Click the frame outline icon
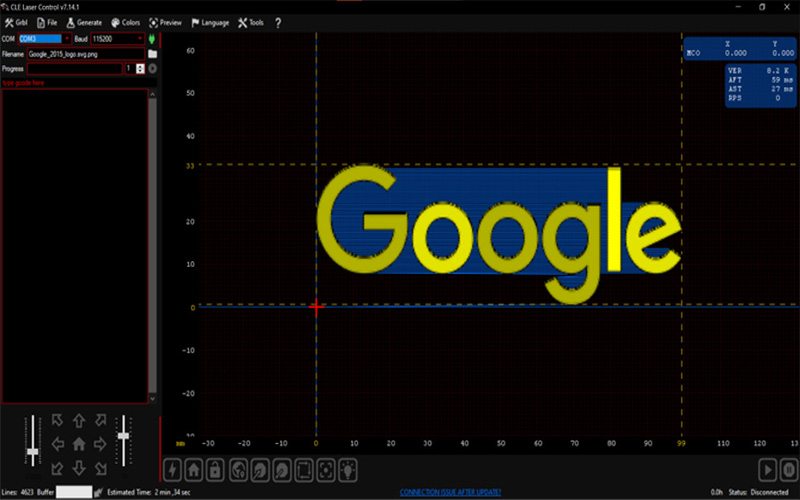This screenshot has height=500, width=800. tap(304, 470)
